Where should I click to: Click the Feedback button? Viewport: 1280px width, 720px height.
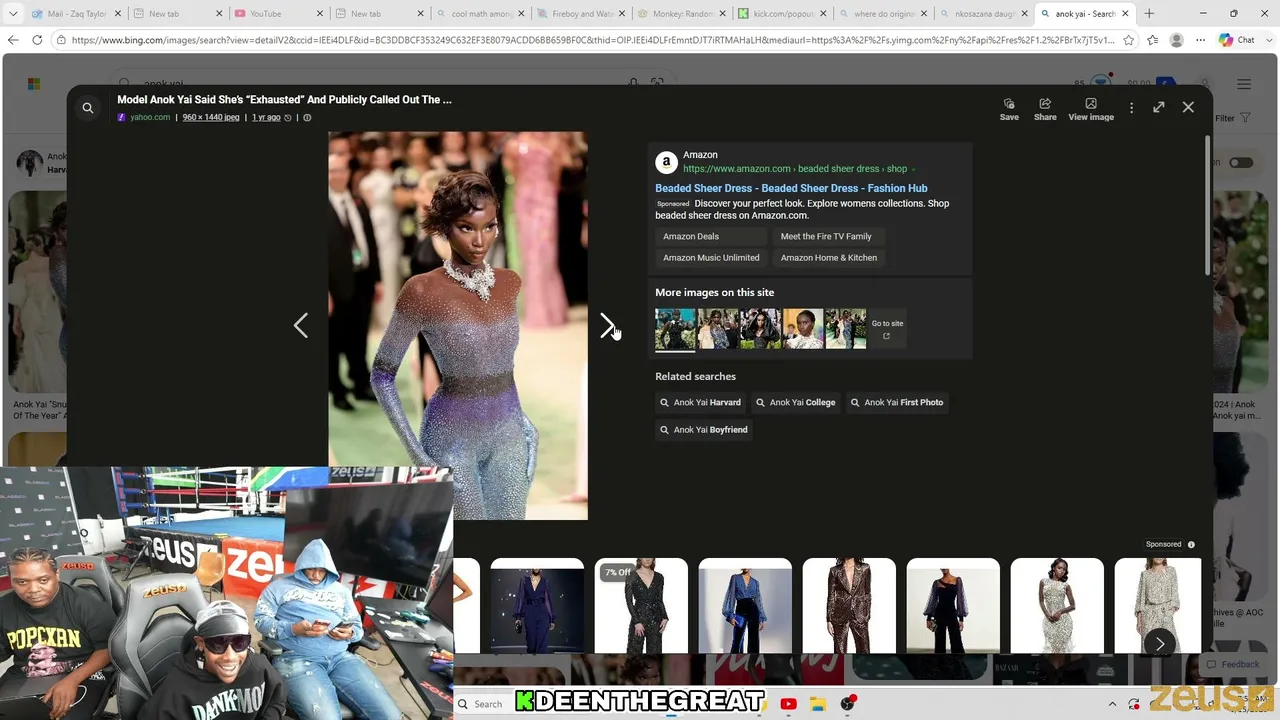tap(1233, 664)
